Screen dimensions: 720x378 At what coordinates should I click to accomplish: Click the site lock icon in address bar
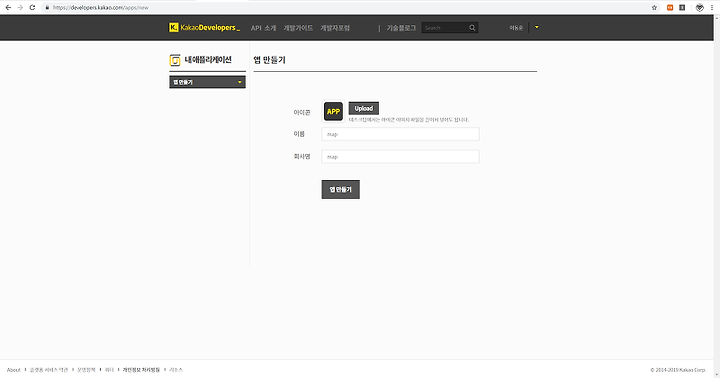(47, 7)
